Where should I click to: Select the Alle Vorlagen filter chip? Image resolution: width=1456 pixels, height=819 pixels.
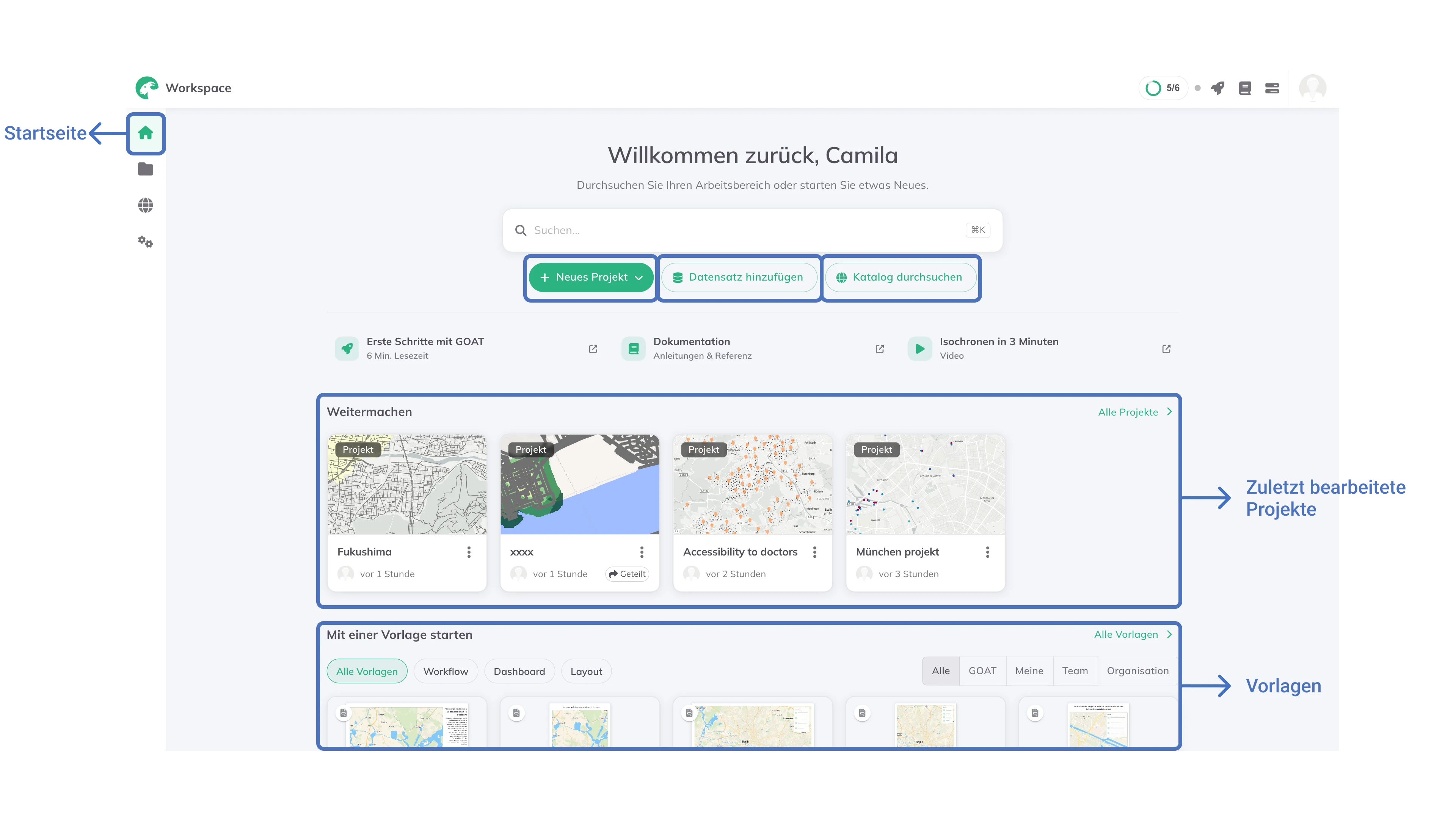click(367, 671)
